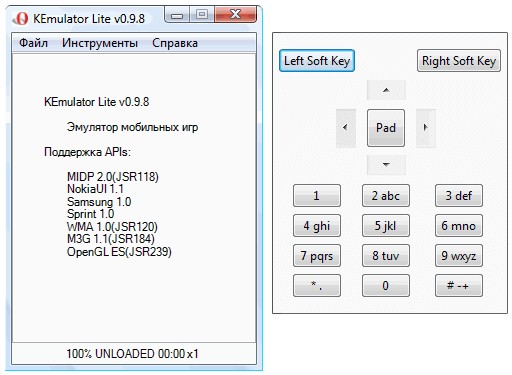Tap the 5 jkl key
The image size is (512, 375).
(x=386, y=226)
